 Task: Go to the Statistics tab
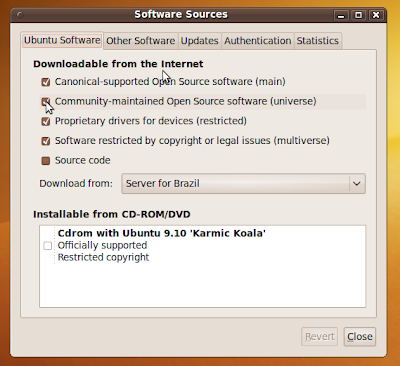(317, 41)
